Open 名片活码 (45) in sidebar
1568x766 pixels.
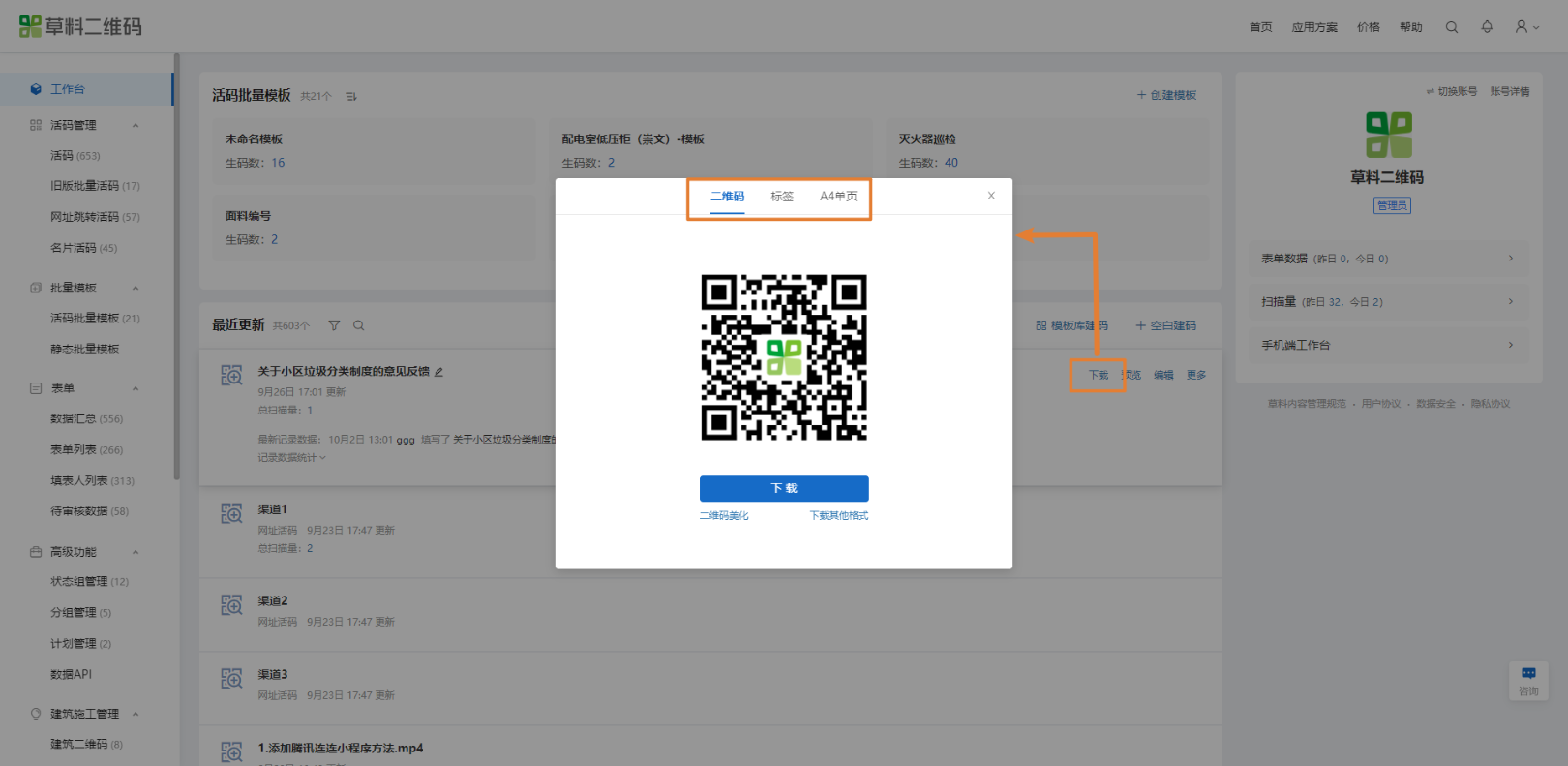click(83, 248)
